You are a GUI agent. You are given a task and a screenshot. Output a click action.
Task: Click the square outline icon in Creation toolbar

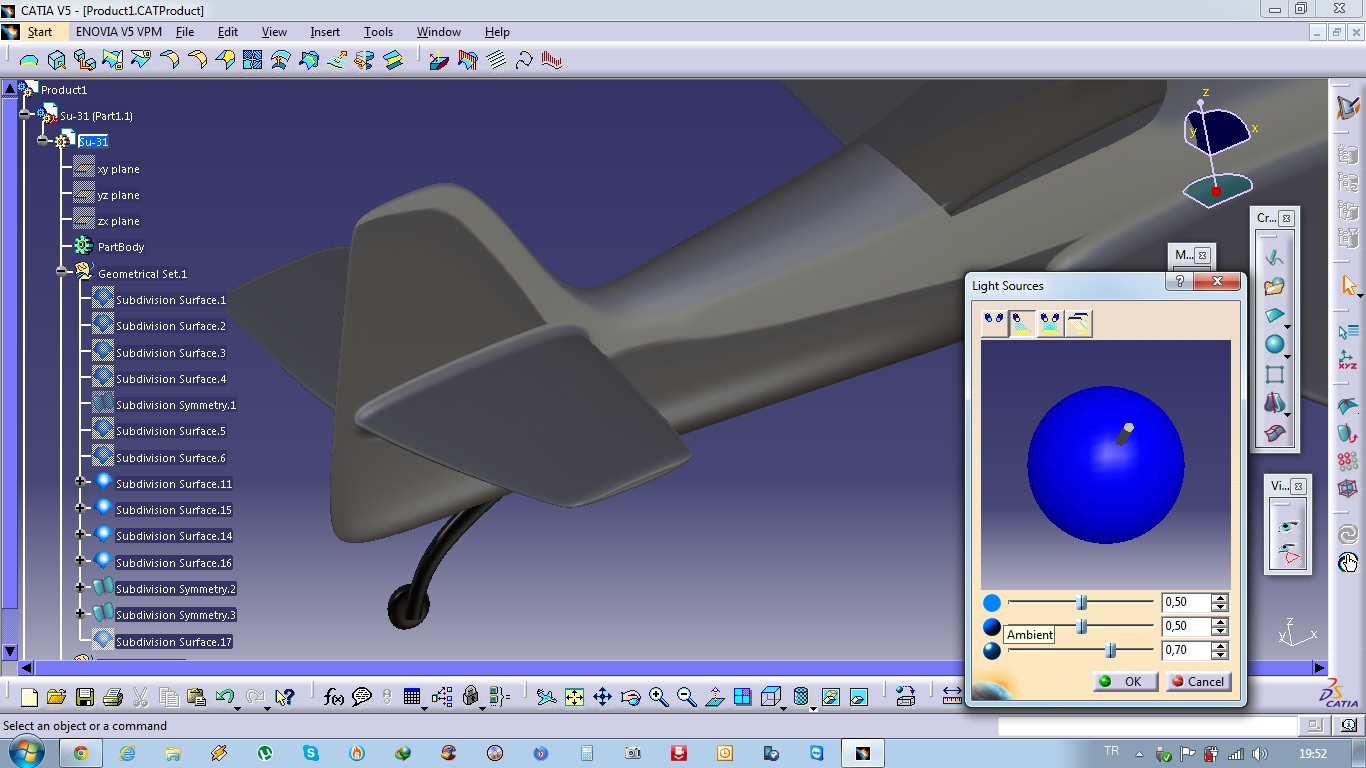pyautogui.click(x=1274, y=375)
